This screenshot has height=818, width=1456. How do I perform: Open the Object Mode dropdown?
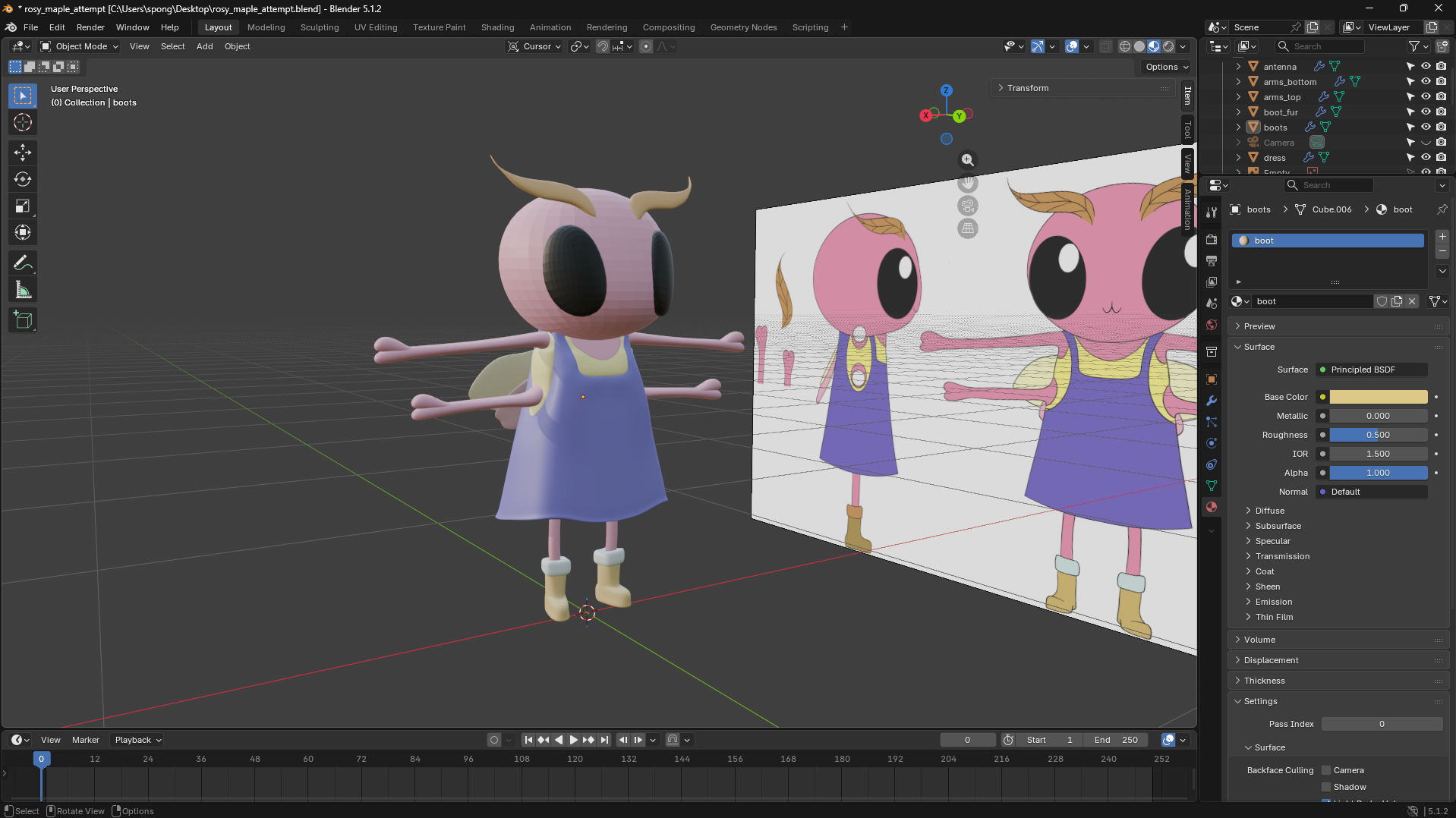(80, 46)
